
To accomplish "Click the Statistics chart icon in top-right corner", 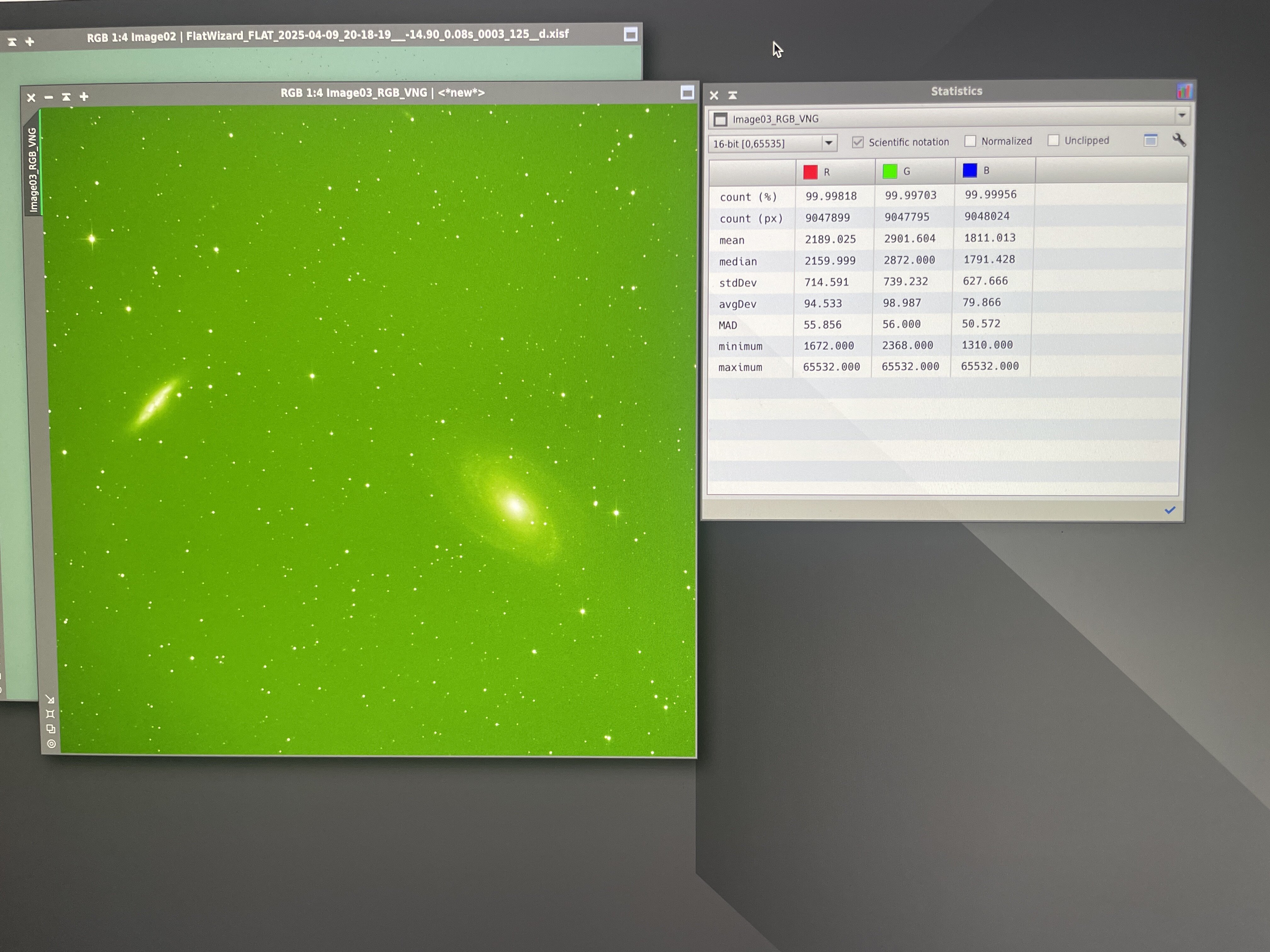I will [x=1184, y=91].
